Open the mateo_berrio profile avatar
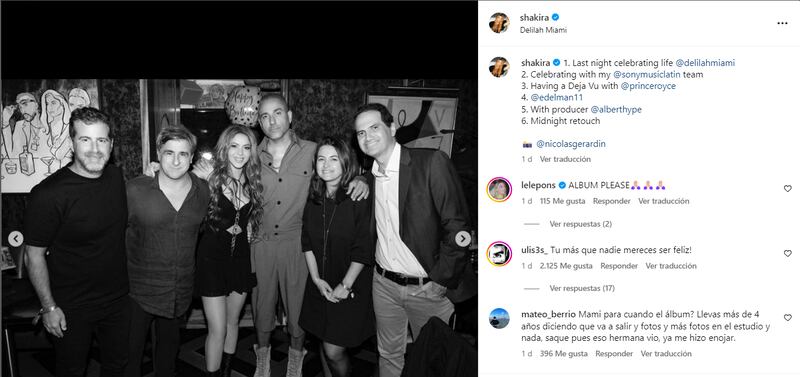The image size is (800, 377). pyautogui.click(x=499, y=318)
